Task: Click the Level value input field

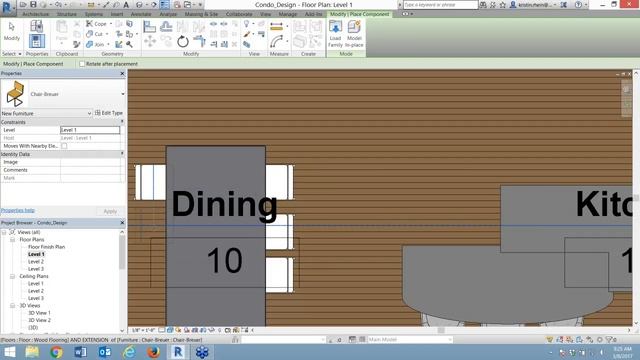Action: 90,130
